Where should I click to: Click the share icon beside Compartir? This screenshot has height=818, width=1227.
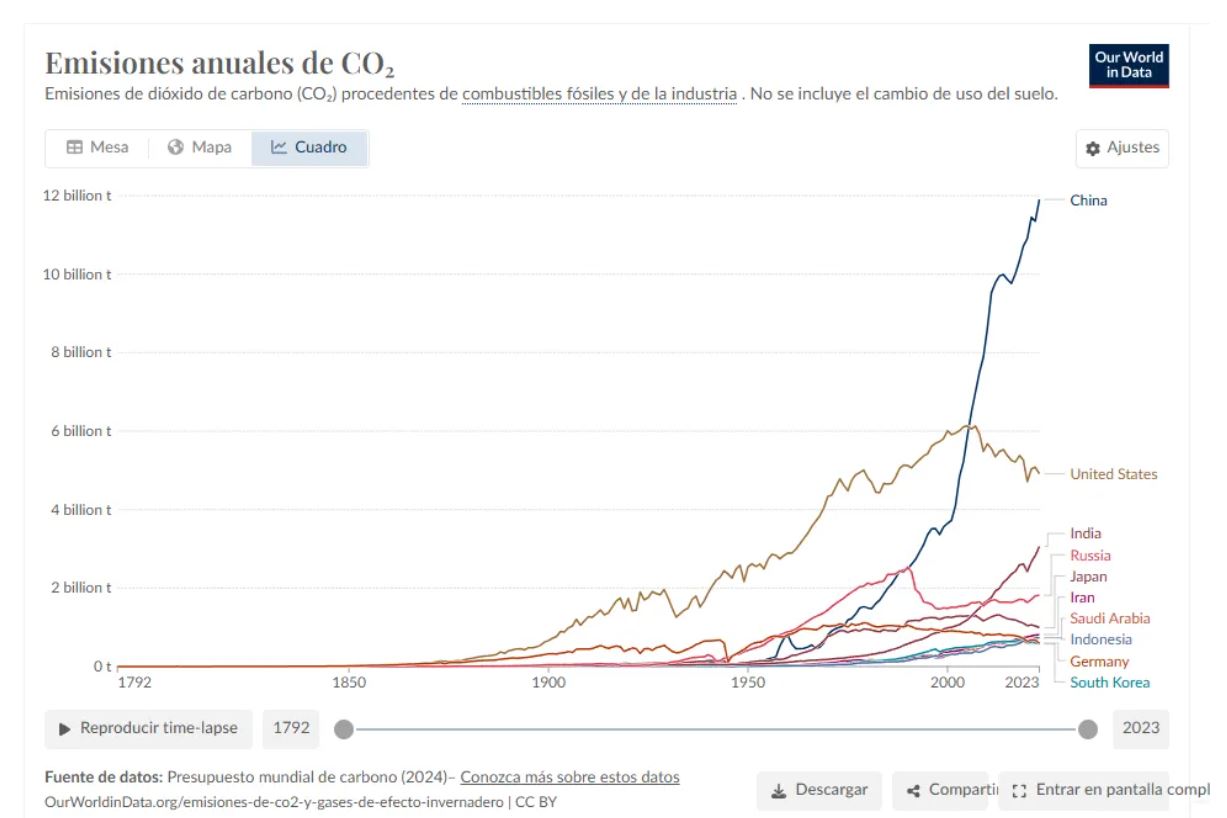913,791
